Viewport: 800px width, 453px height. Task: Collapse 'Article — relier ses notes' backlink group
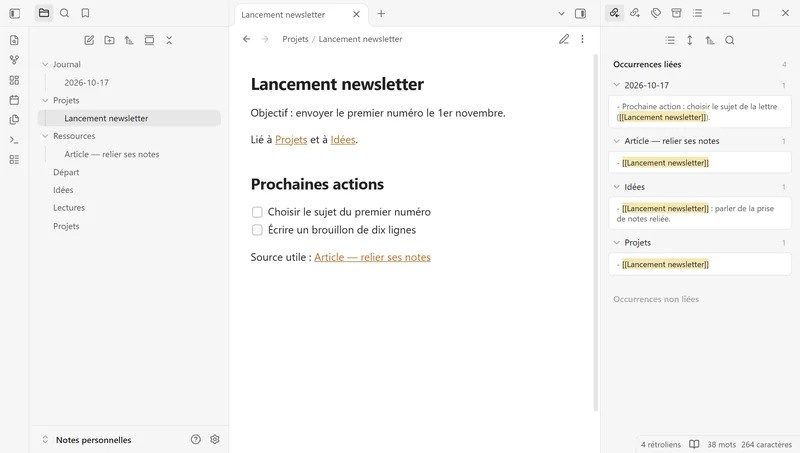coord(616,141)
